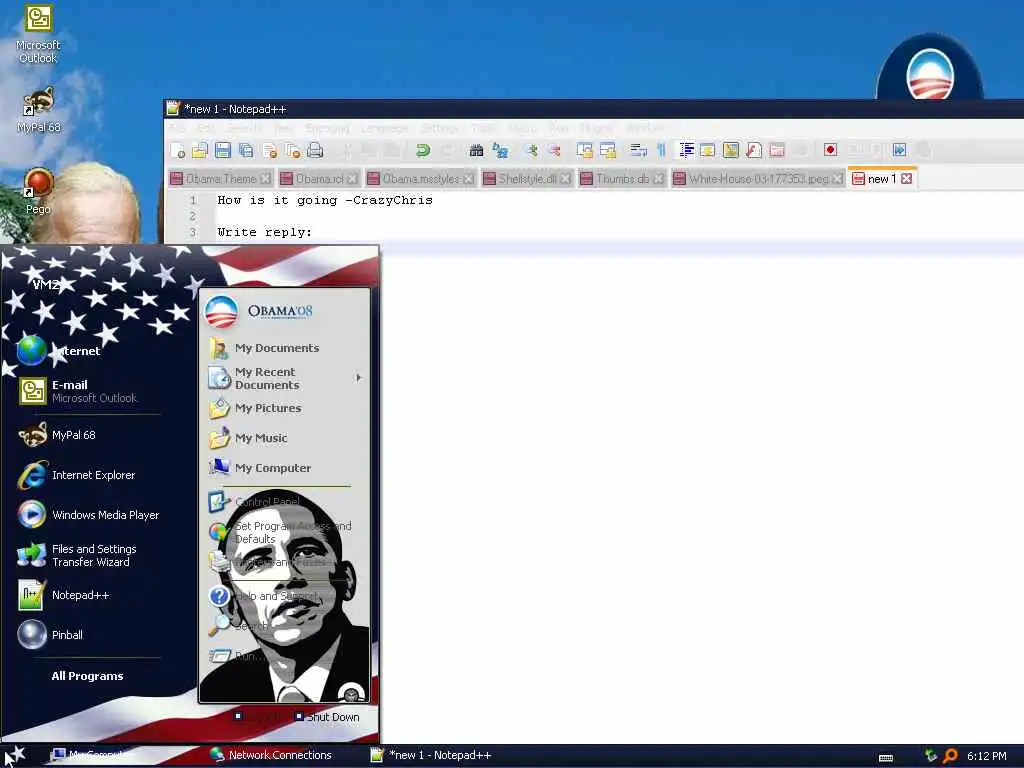
Task: Close the Thumbs.db tab
Action: (x=658, y=178)
